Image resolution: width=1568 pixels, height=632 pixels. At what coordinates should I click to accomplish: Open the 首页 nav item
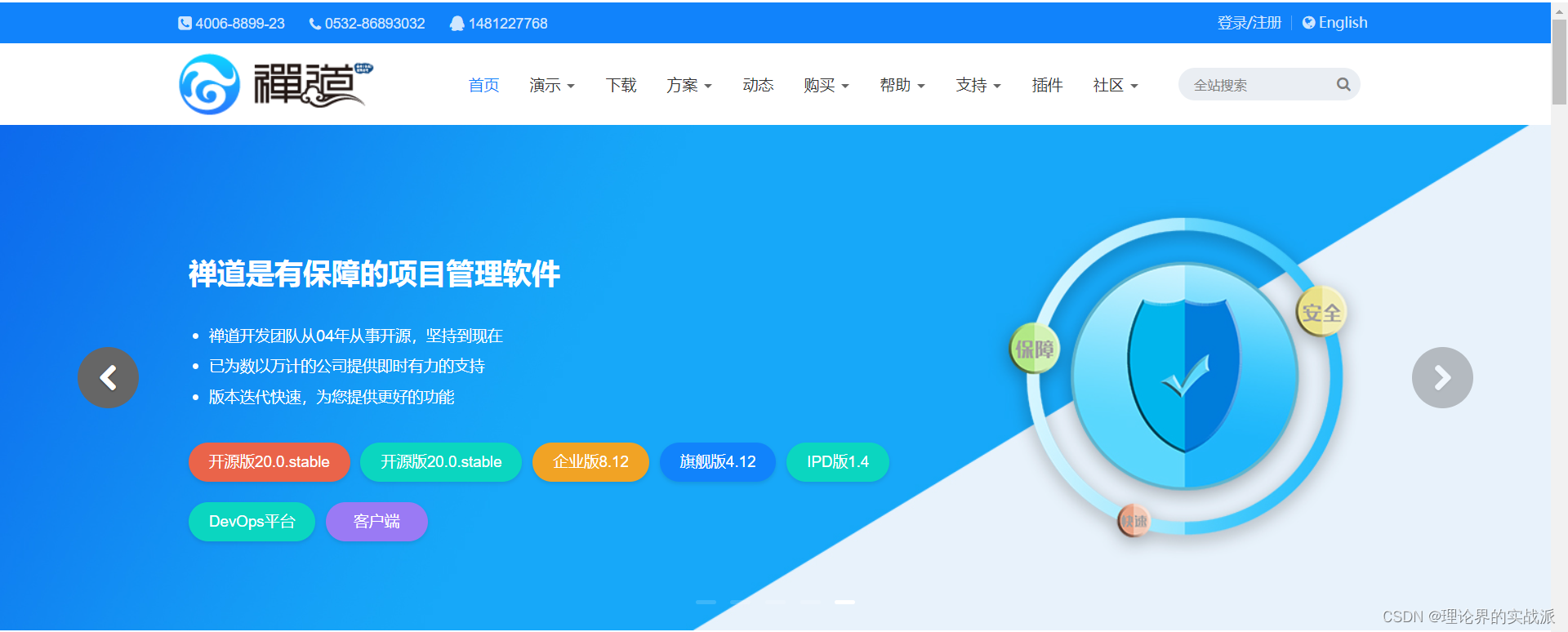click(483, 85)
